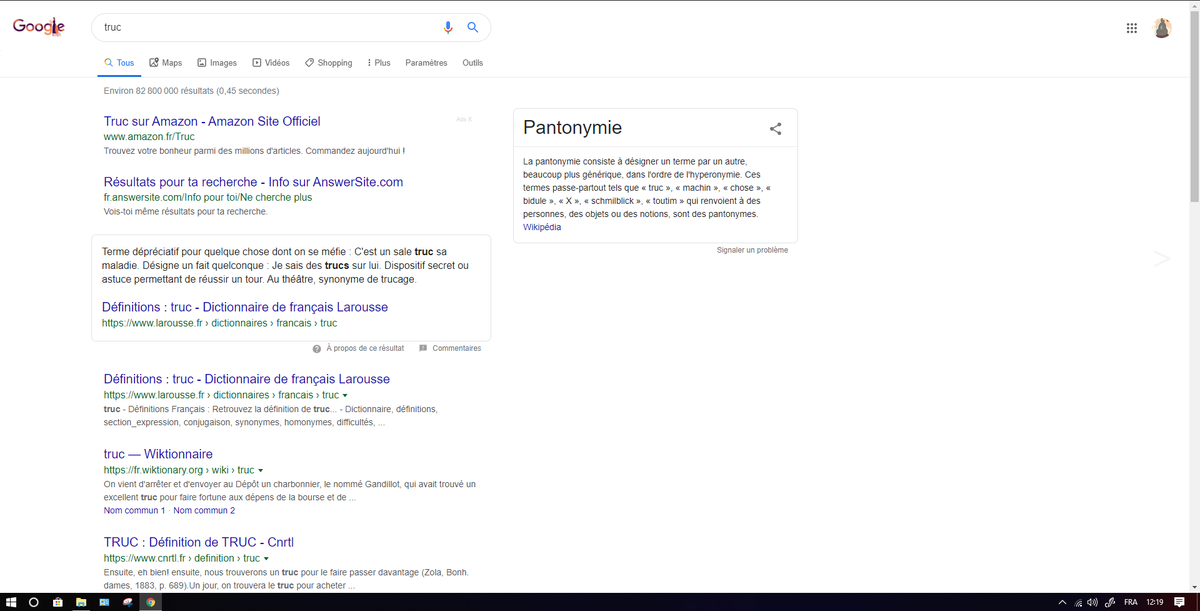Expand dropdown arrow next to larousse.fr URL
This screenshot has height=611, width=1200.
345,396
